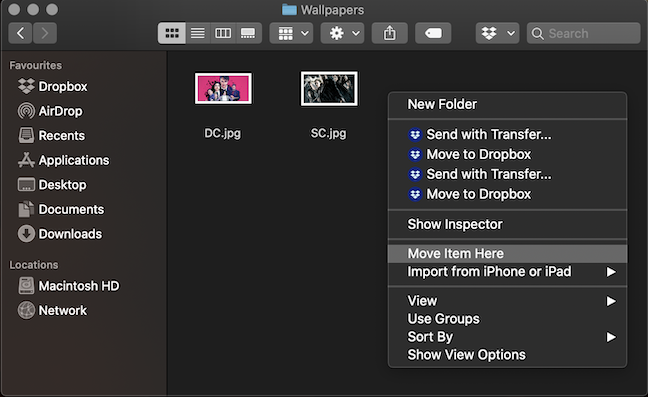Choose Show View Options
Viewport: 648px width, 397px height.
pos(507,354)
